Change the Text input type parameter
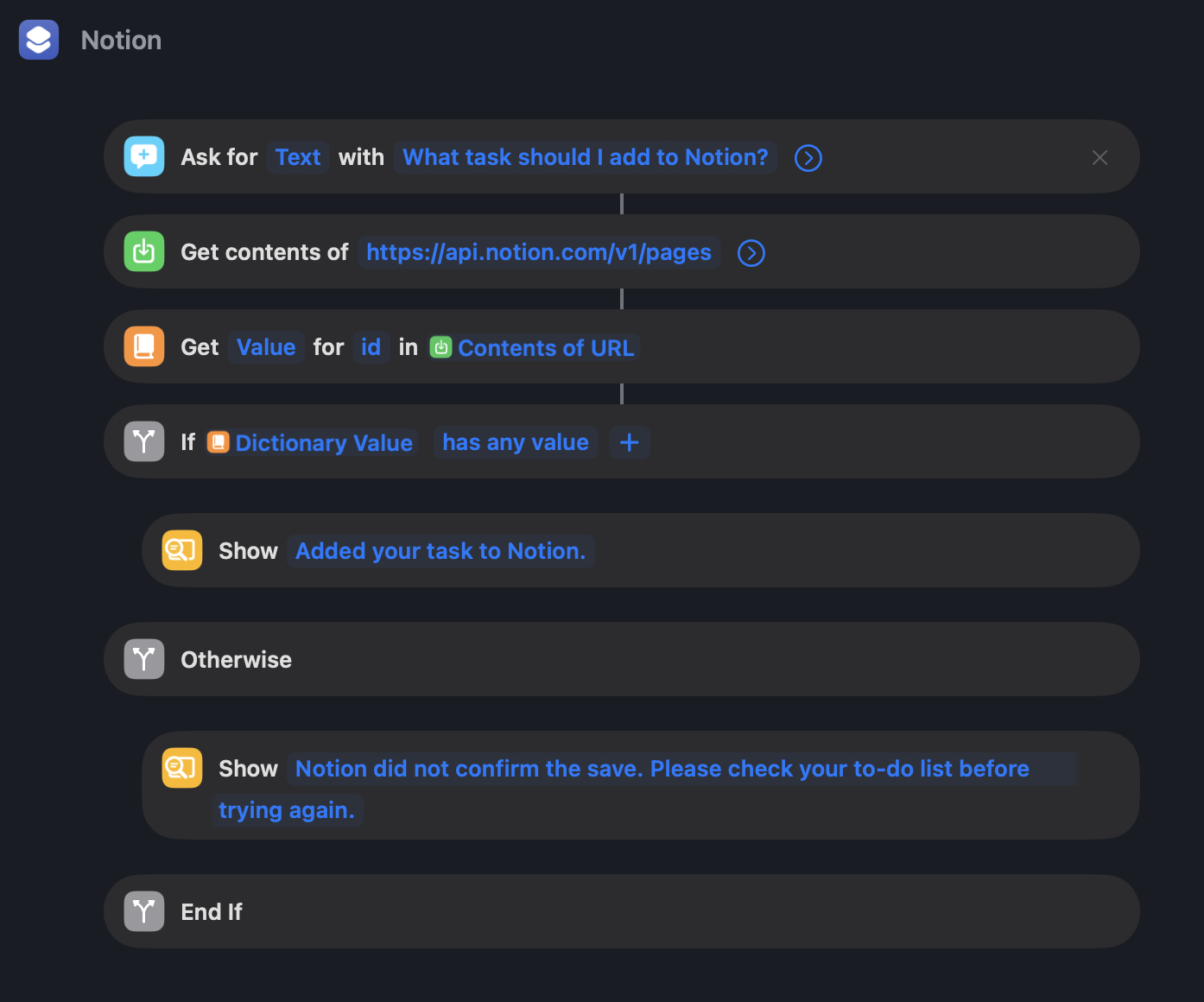This screenshot has width=1204, height=1002. [298, 157]
